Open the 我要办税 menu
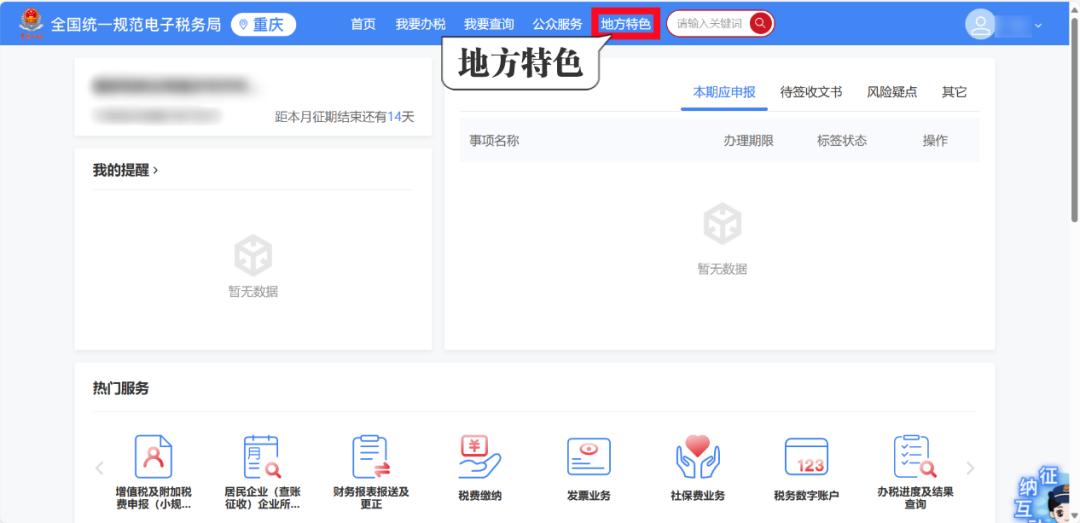The width and height of the screenshot is (1080, 523). click(x=420, y=24)
